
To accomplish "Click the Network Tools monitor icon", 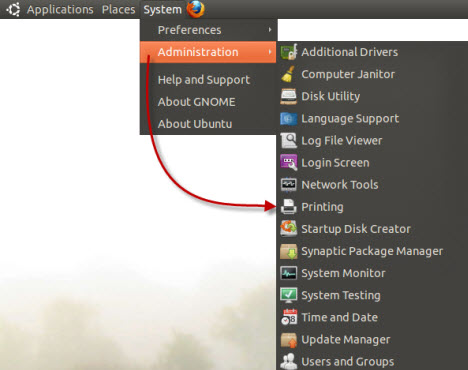I will click(289, 185).
